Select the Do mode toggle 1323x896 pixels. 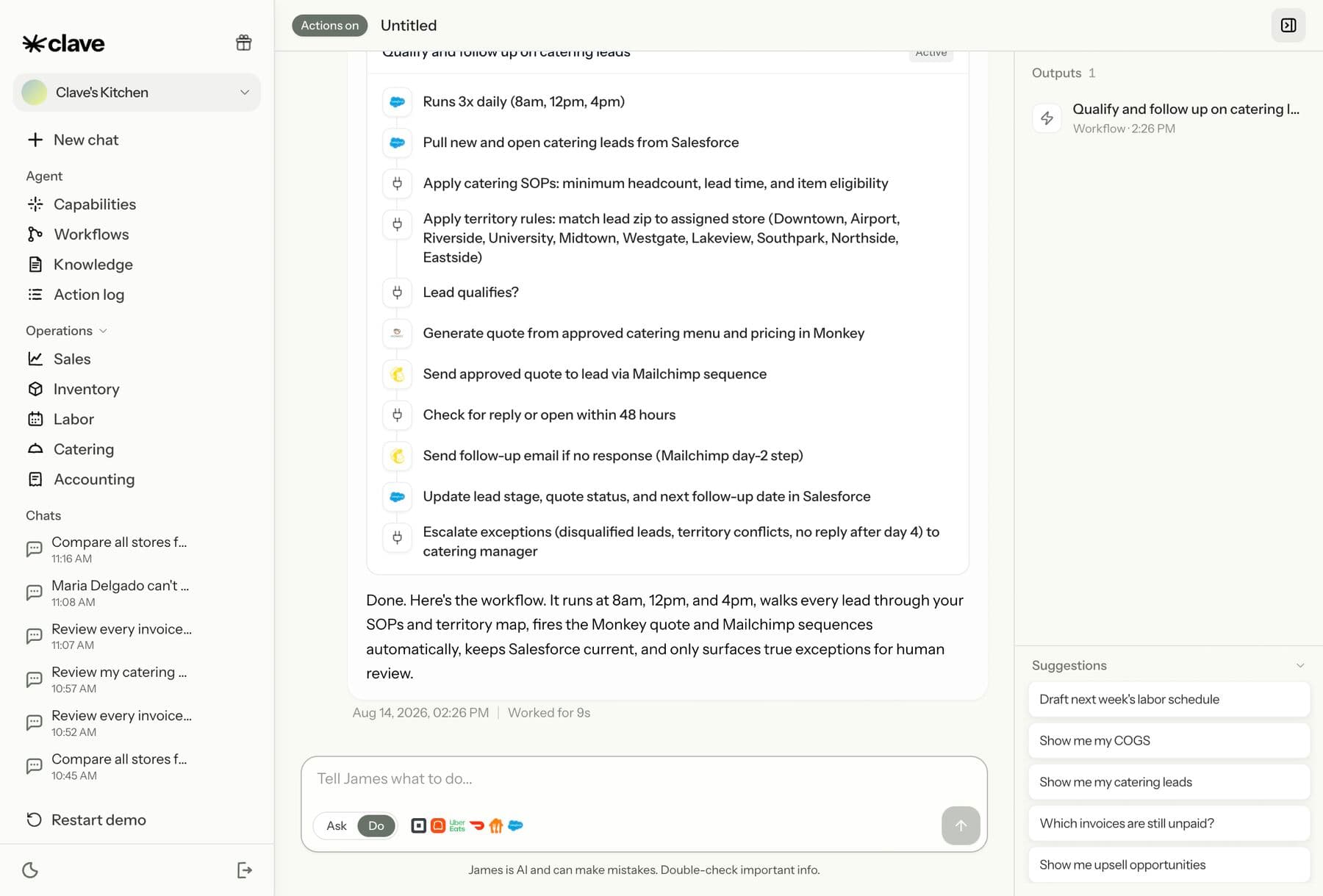coord(376,825)
